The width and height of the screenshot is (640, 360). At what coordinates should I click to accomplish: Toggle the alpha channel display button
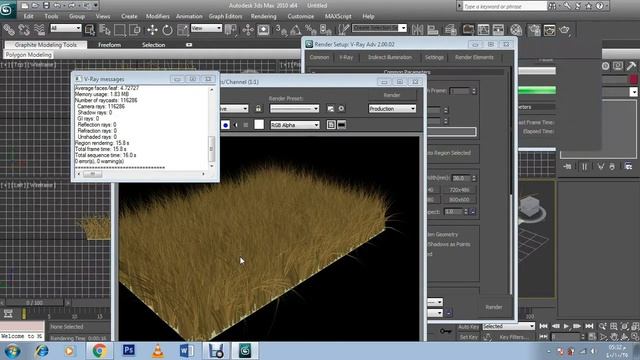(x=236, y=125)
